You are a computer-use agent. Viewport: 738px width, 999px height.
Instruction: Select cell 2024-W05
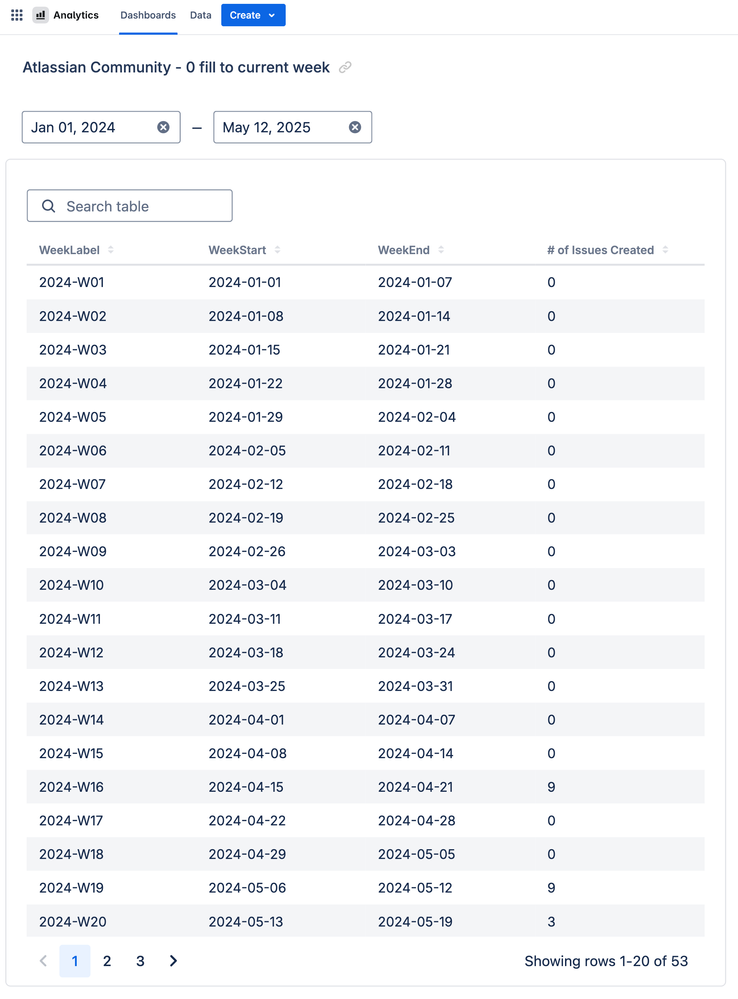point(73,417)
